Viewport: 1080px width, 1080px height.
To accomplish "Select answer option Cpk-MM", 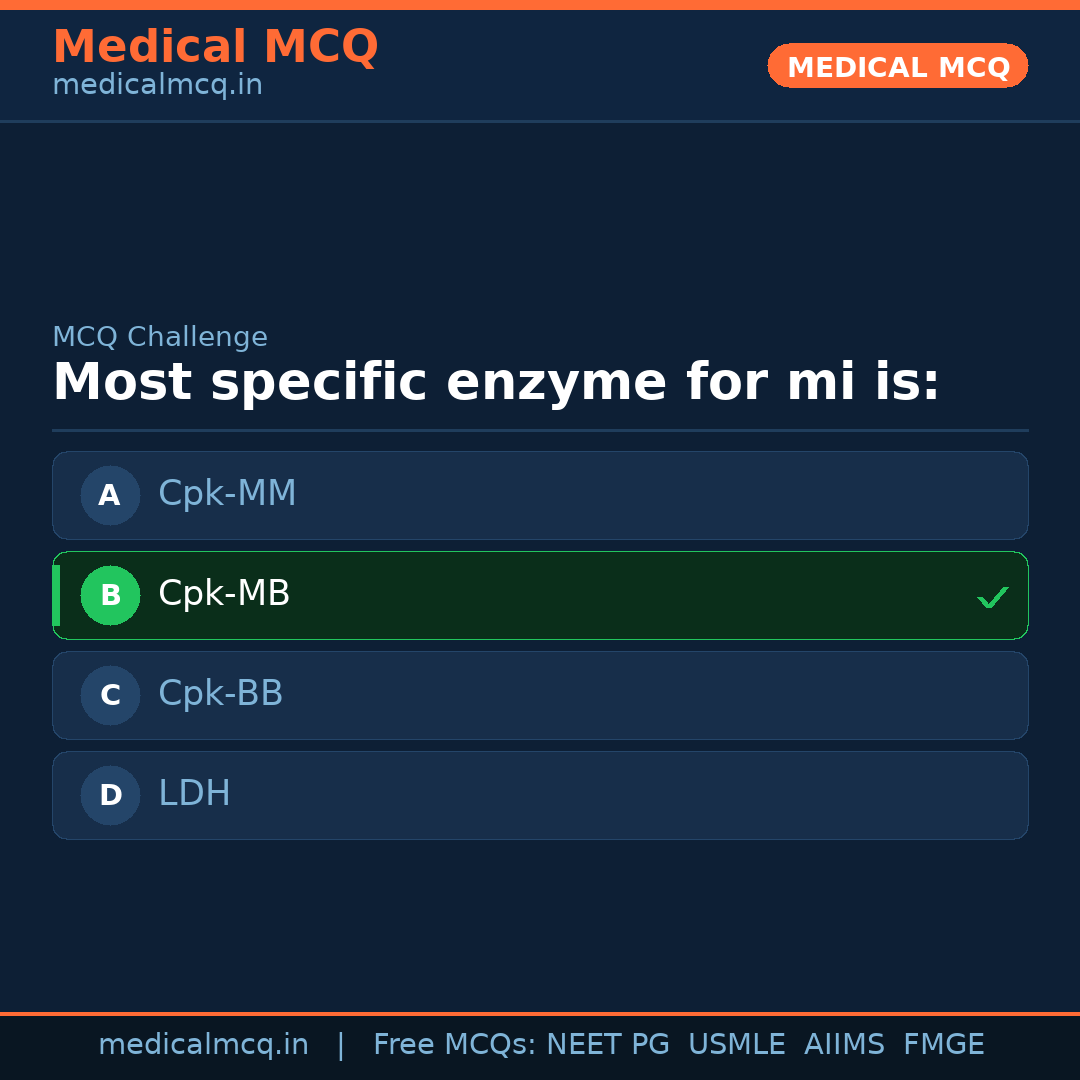I will tap(540, 495).
